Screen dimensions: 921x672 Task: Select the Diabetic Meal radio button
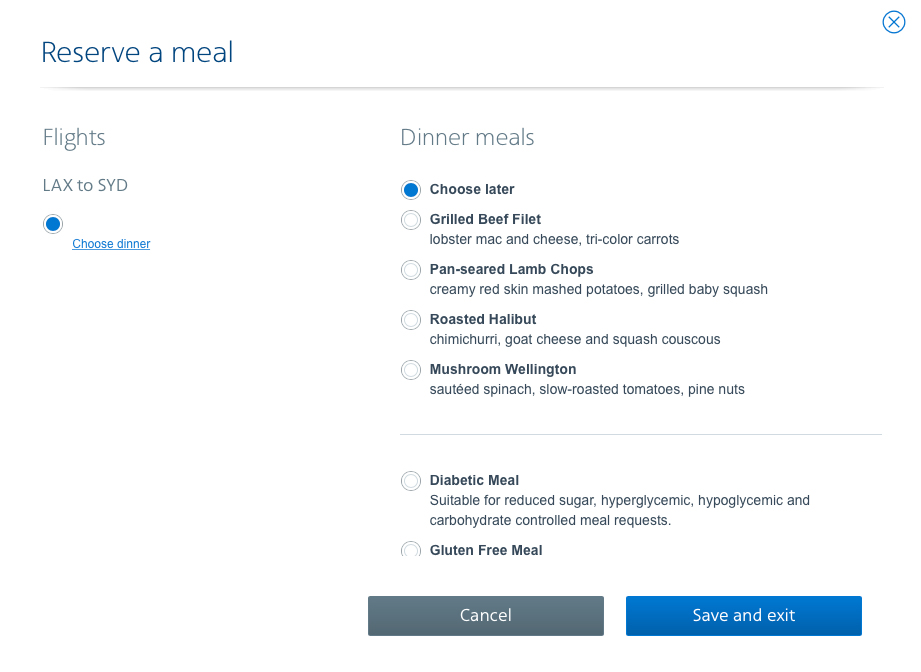coord(411,481)
